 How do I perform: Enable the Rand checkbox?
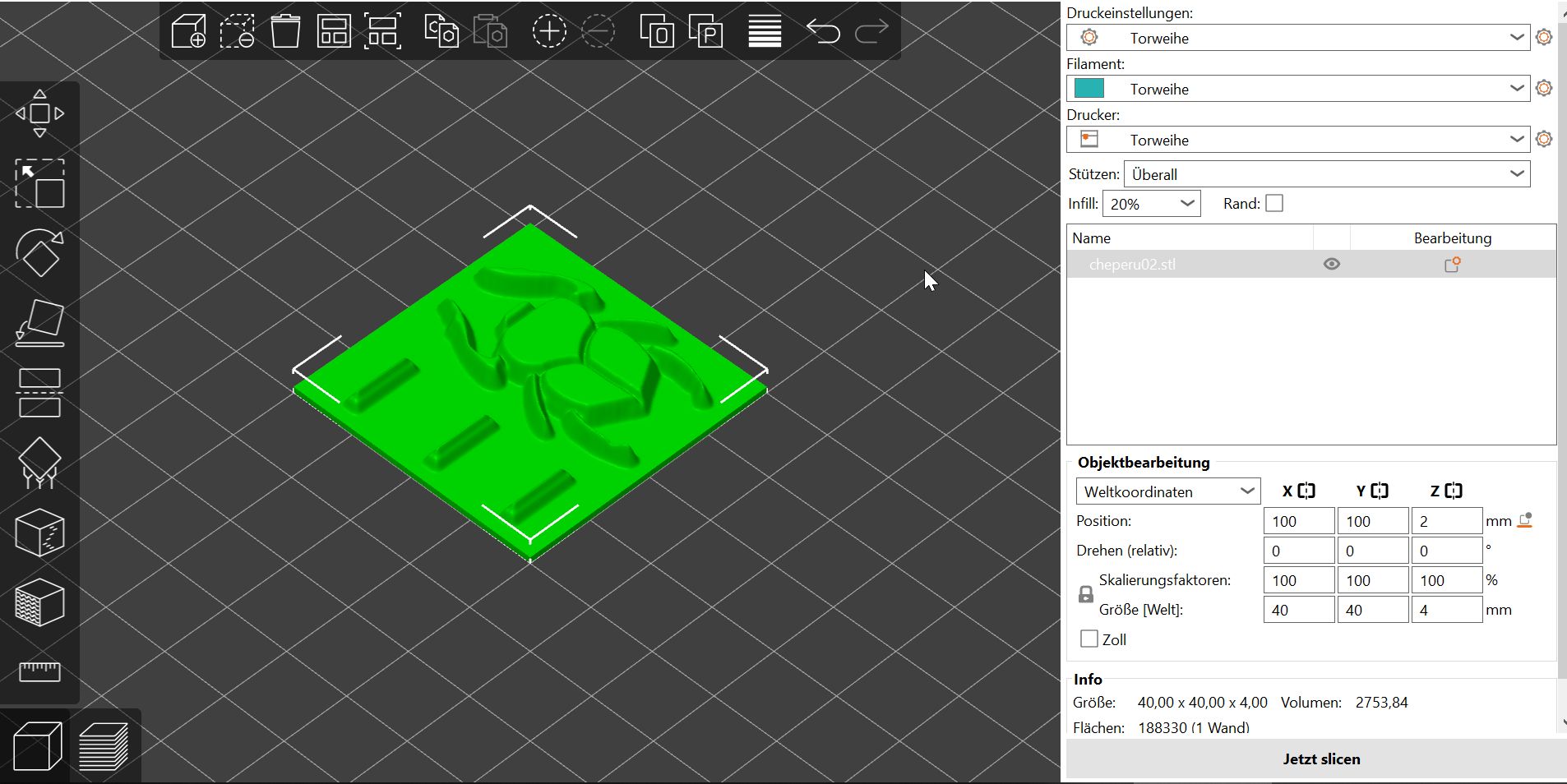point(1274,203)
